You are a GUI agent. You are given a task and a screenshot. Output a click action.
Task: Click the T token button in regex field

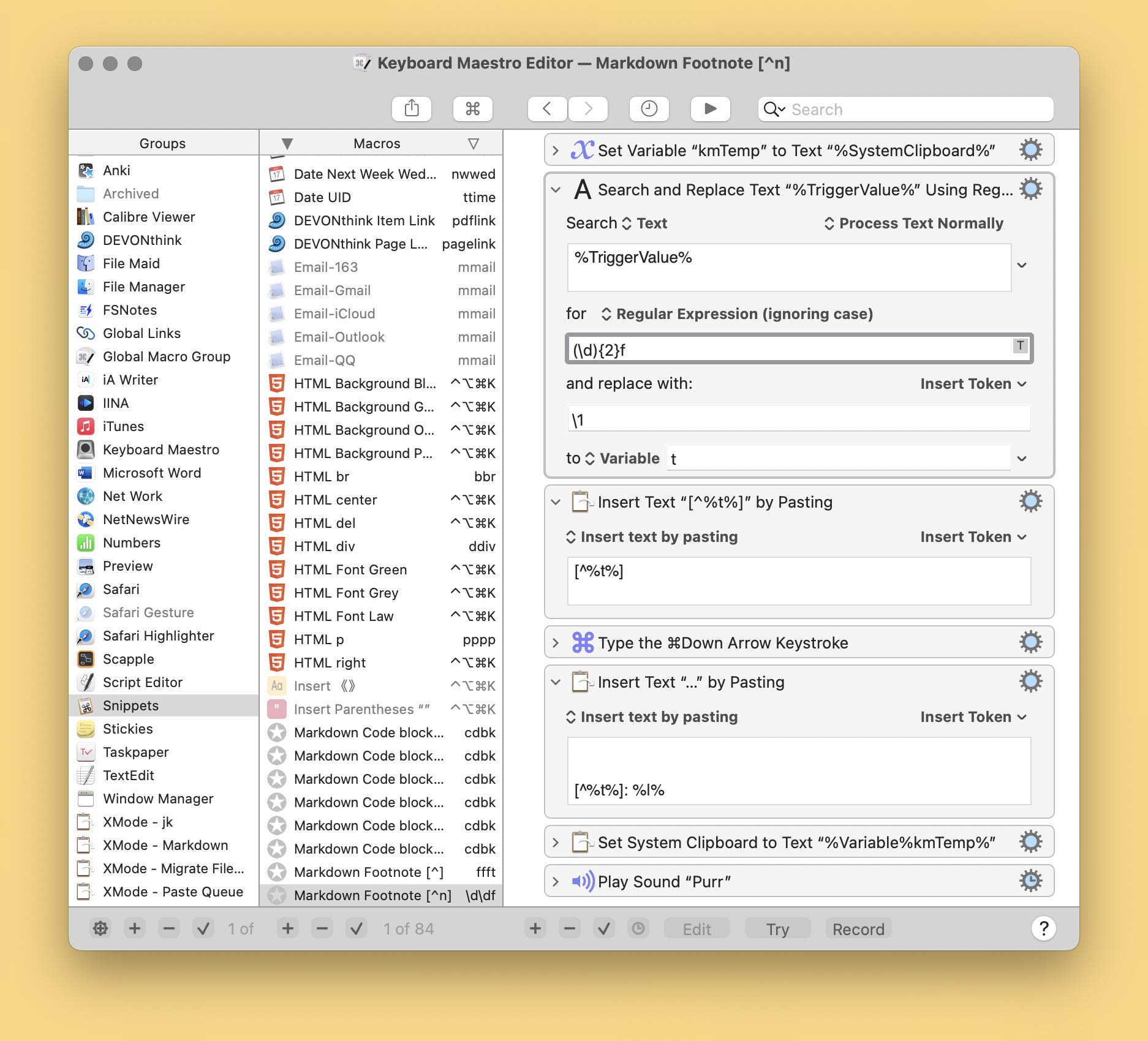1020,345
